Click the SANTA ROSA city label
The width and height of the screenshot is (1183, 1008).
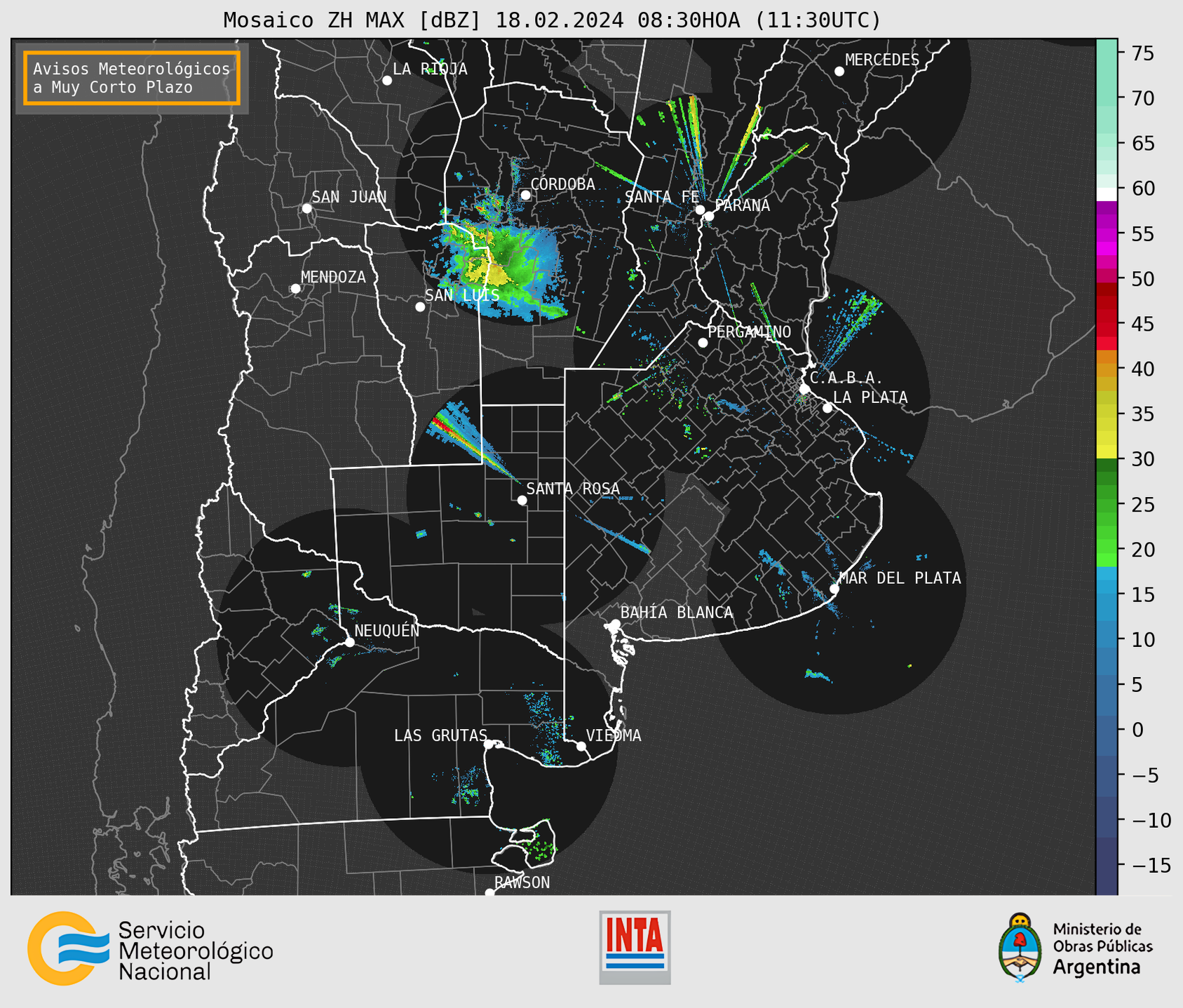[573, 489]
